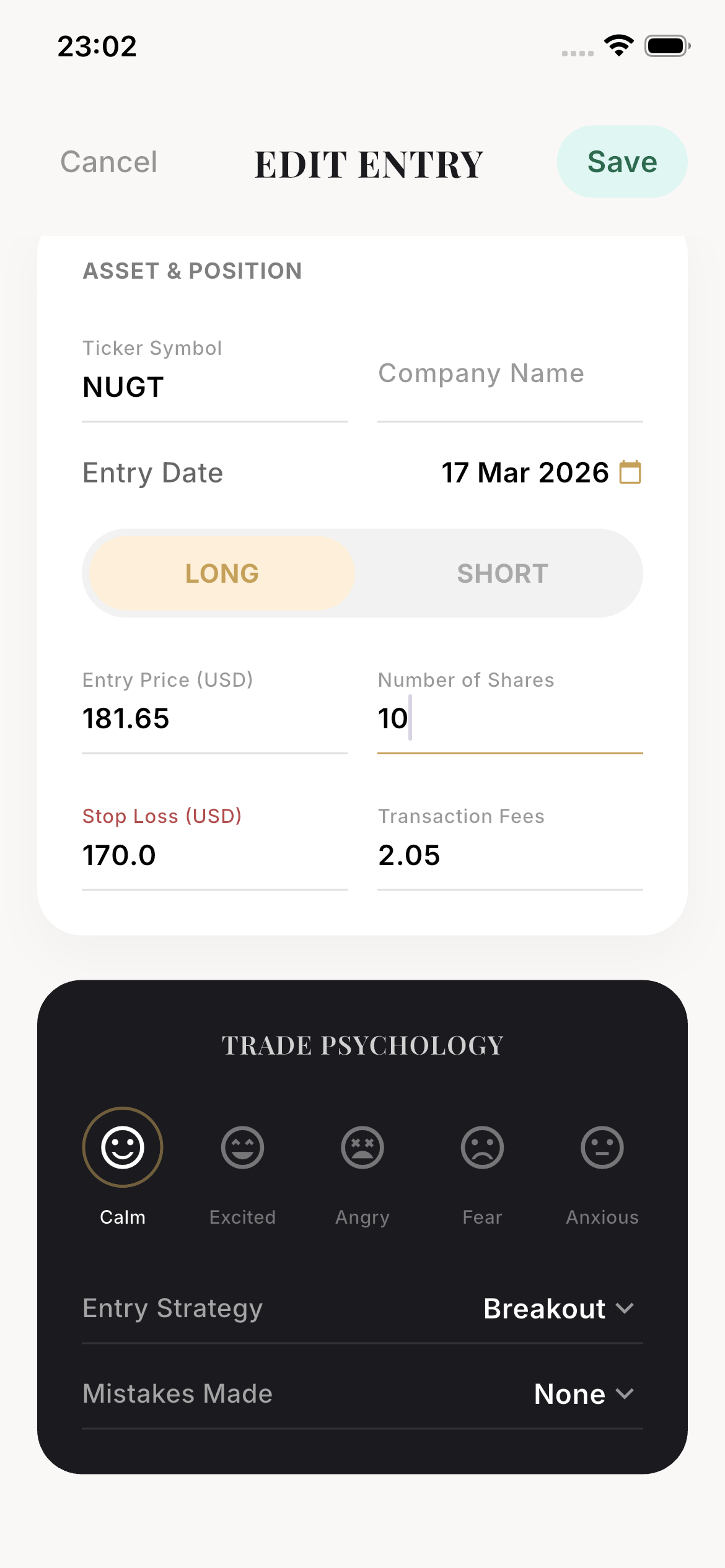Open the 17 Mar 2026 date picker
This screenshot has height=1568, width=725.
[x=525, y=473]
